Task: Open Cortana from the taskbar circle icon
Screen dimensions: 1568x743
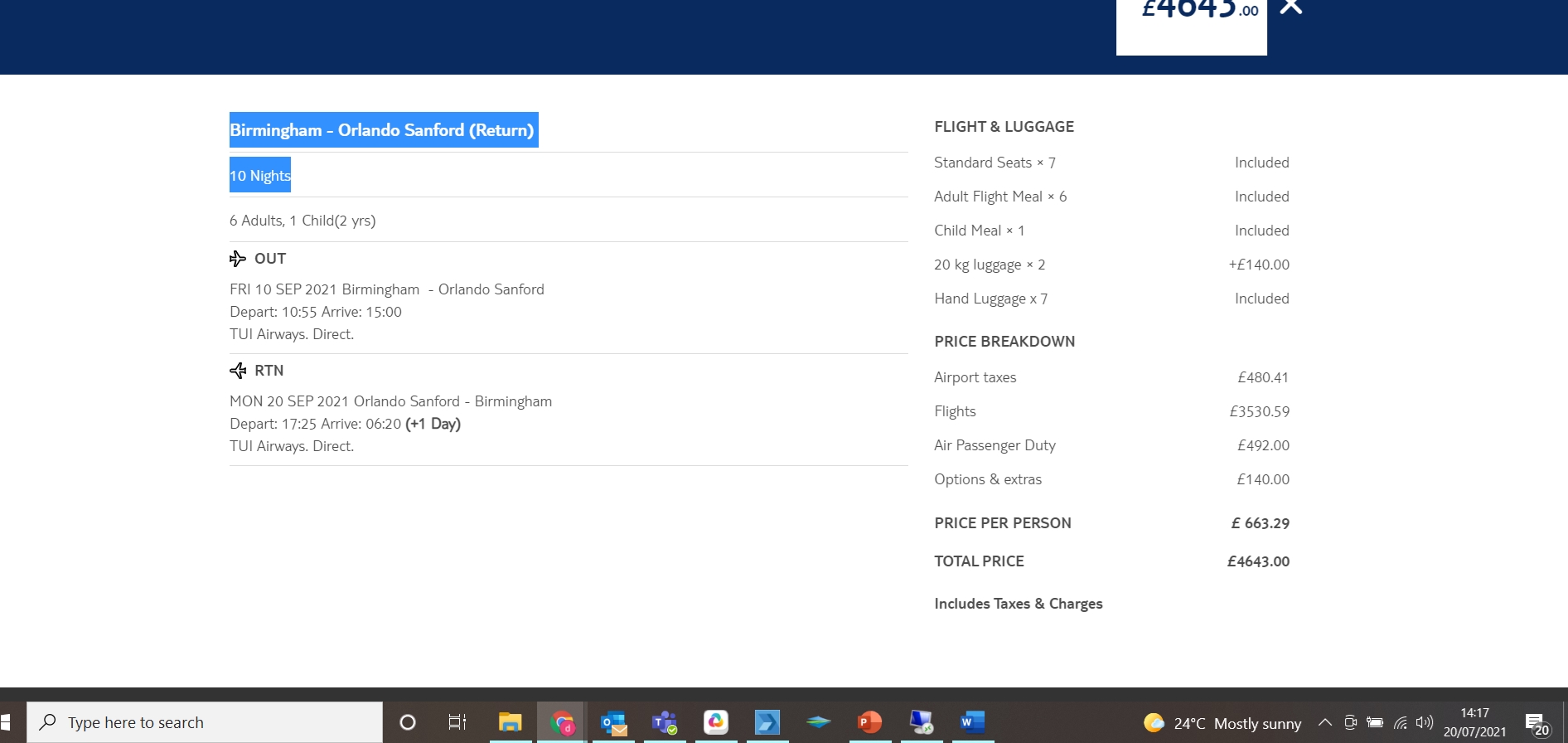Action: (408, 722)
